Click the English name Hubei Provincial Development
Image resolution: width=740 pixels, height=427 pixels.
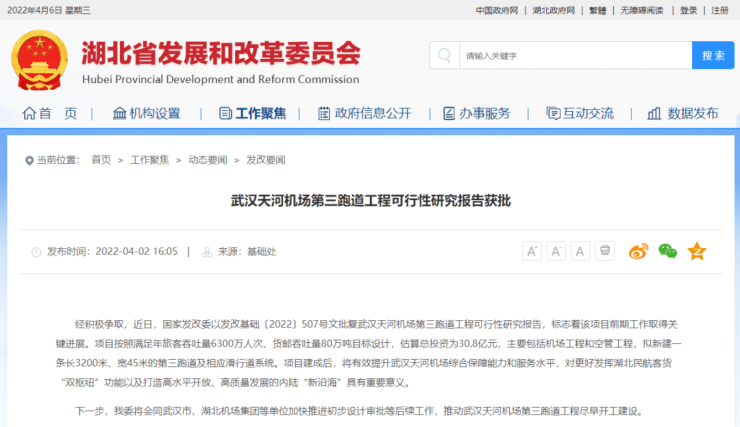pos(220,79)
